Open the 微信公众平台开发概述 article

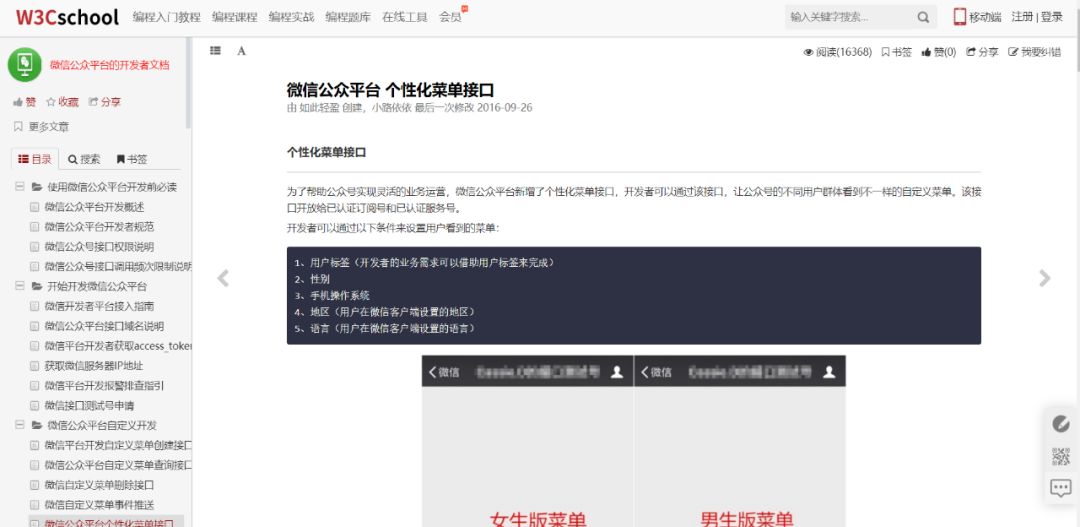click(x=94, y=207)
